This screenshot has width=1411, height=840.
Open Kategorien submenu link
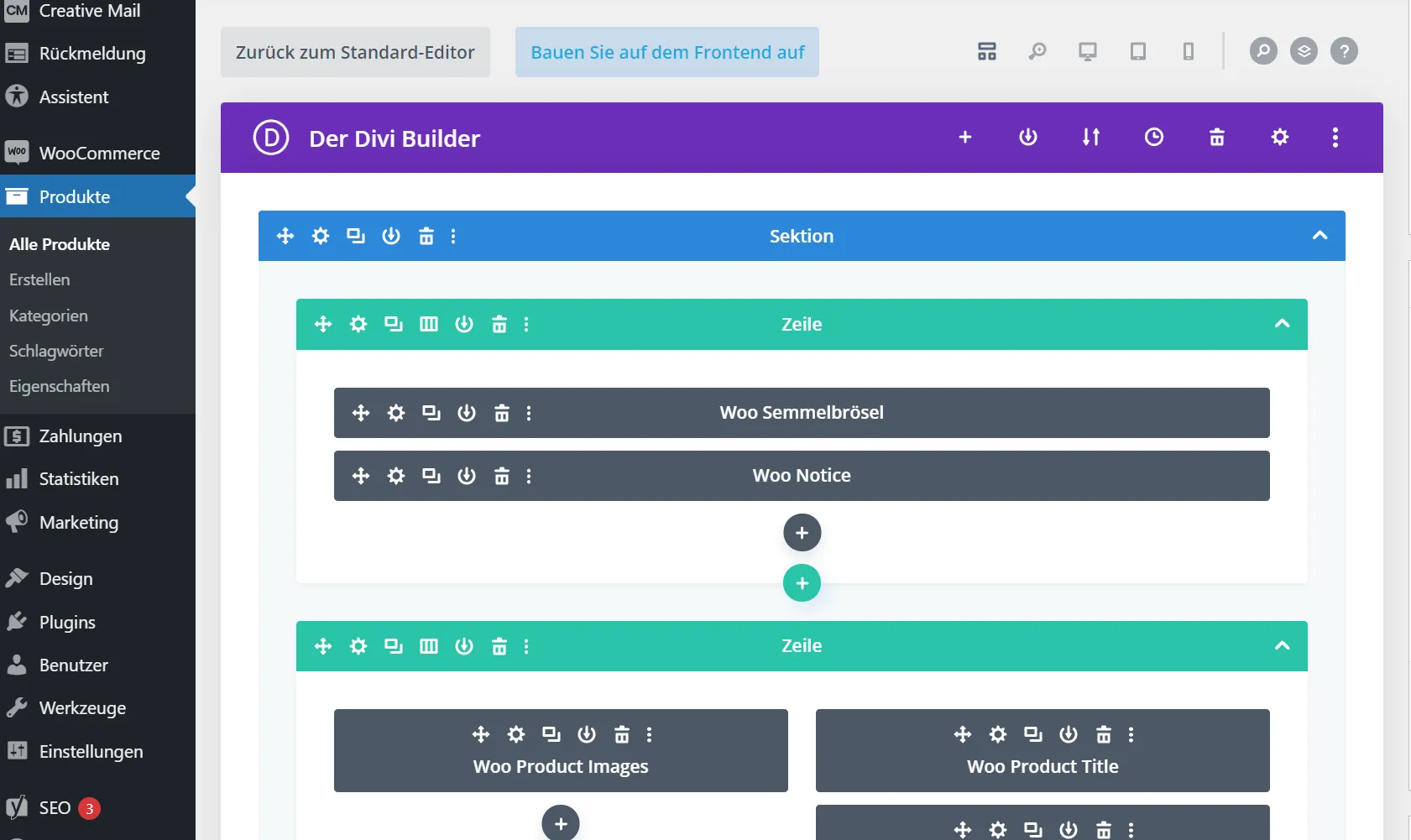click(49, 316)
